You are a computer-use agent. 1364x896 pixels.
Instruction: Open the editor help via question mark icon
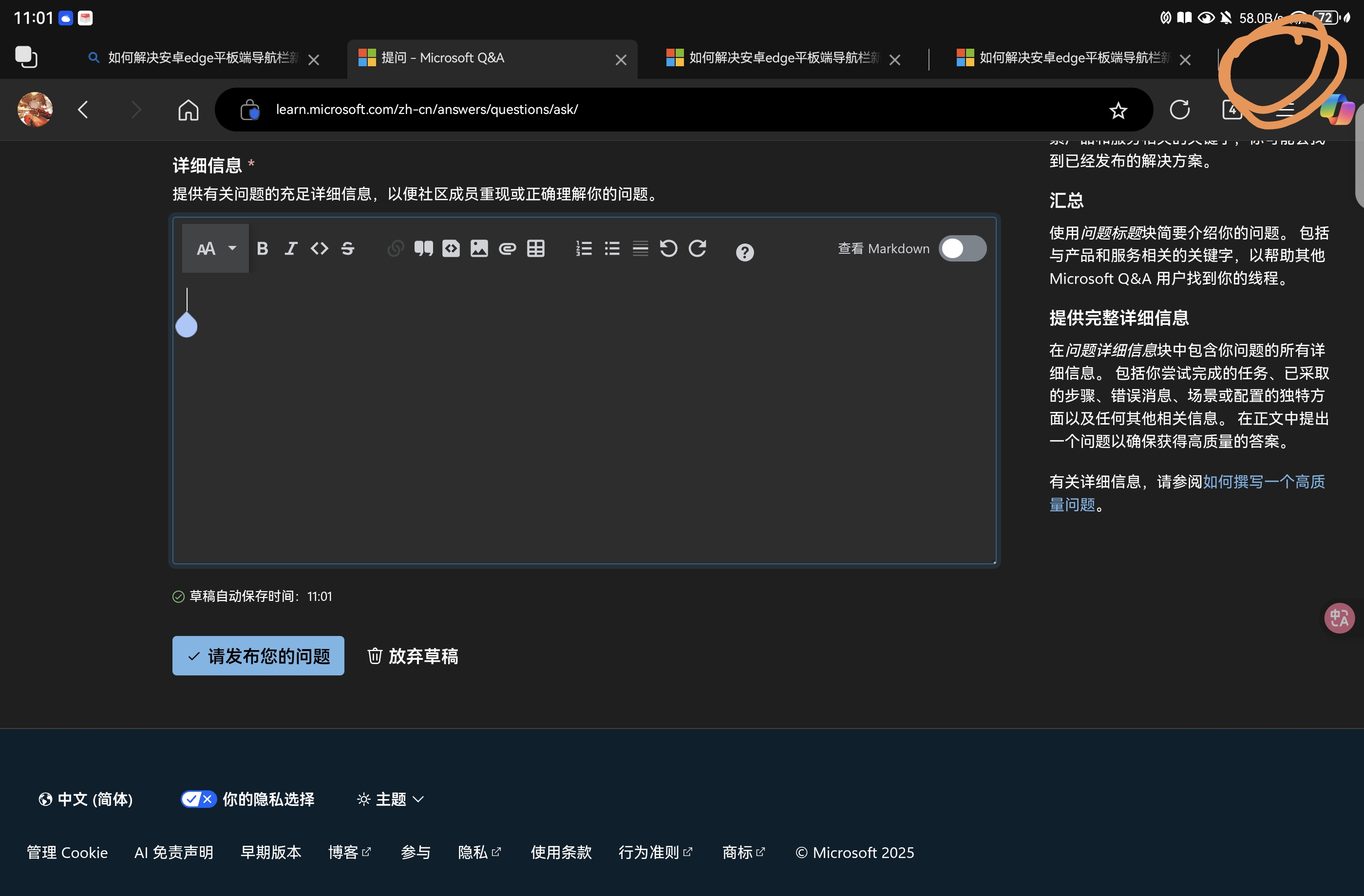744,252
